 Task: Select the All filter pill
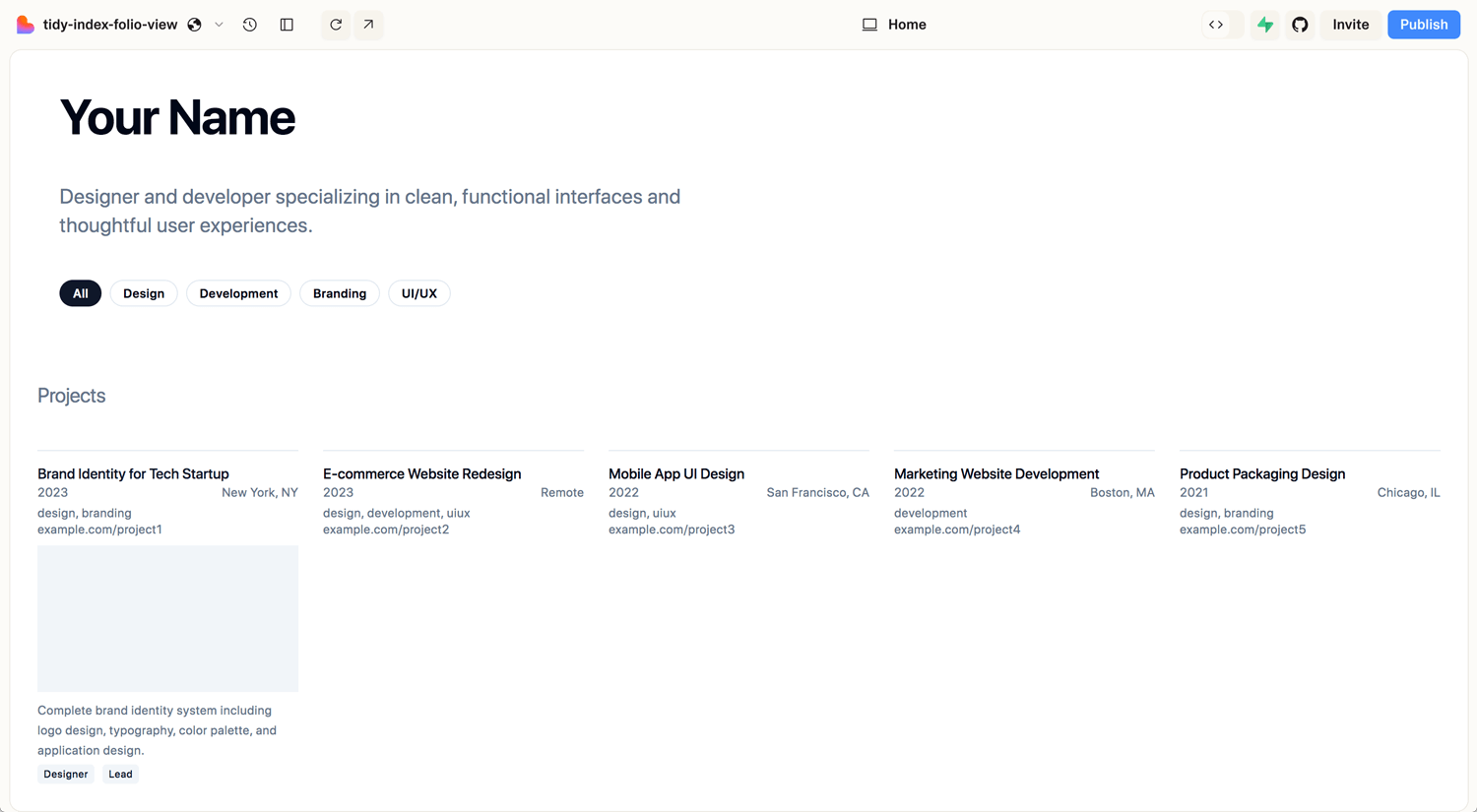click(x=81, y=293)
